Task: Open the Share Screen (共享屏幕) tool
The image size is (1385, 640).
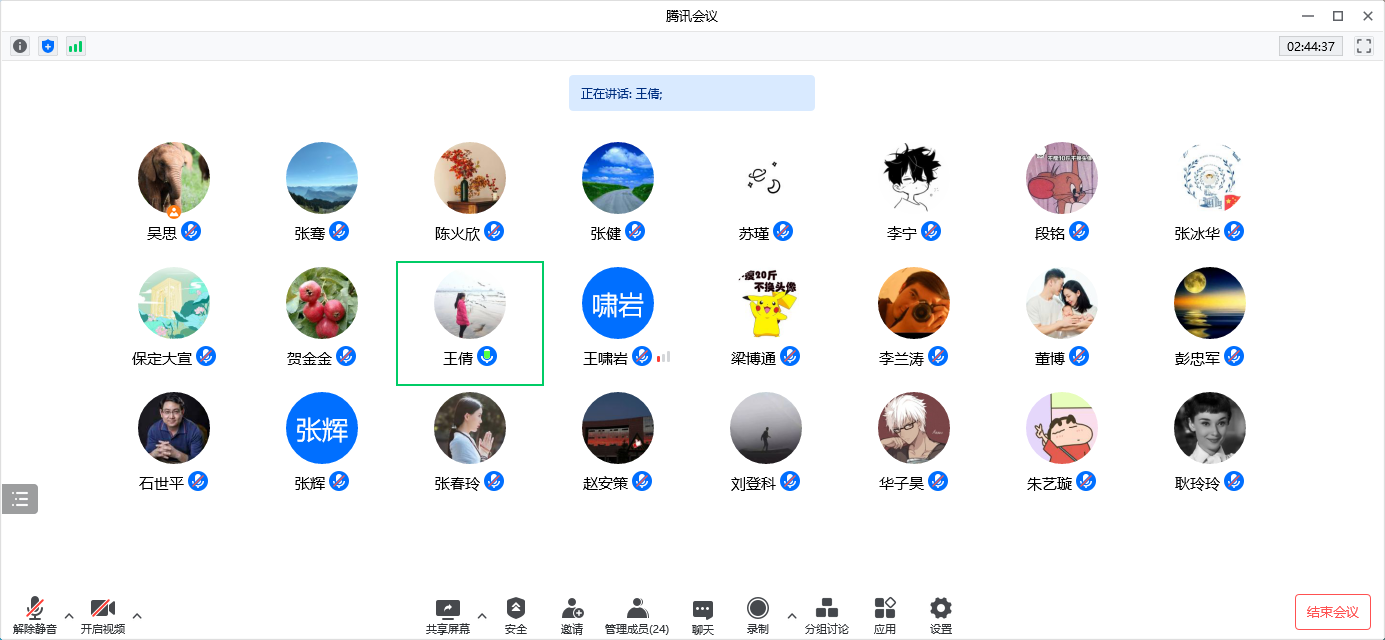Action: pos(447,614)
